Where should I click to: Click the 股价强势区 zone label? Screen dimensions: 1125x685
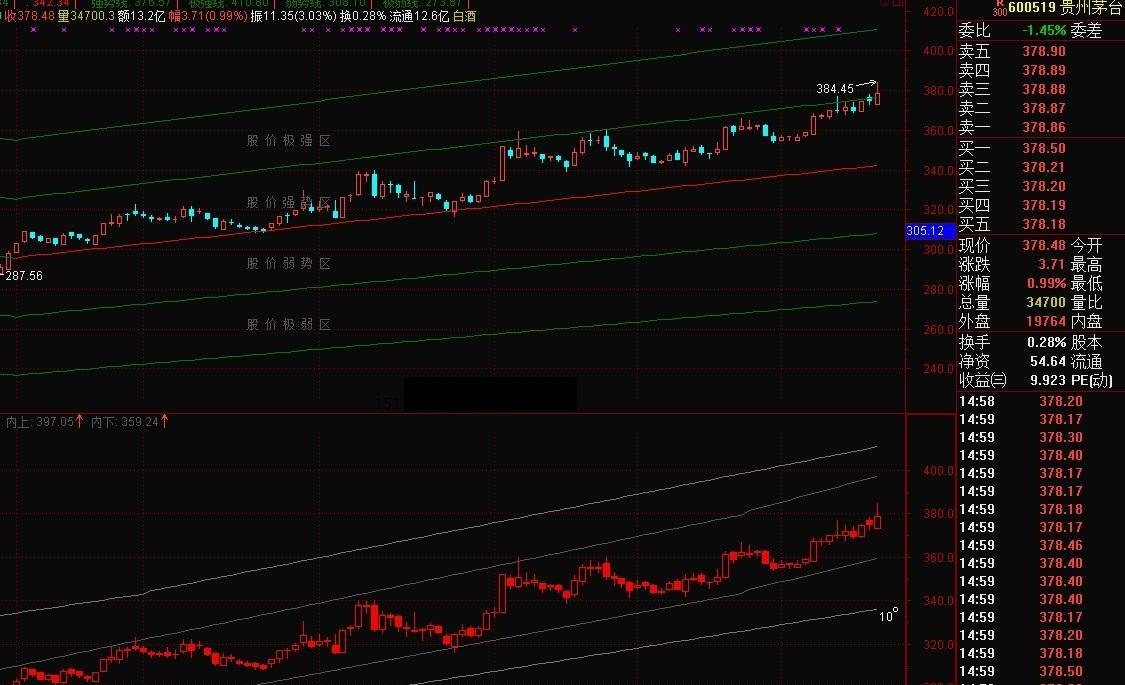tap(288, 202)
